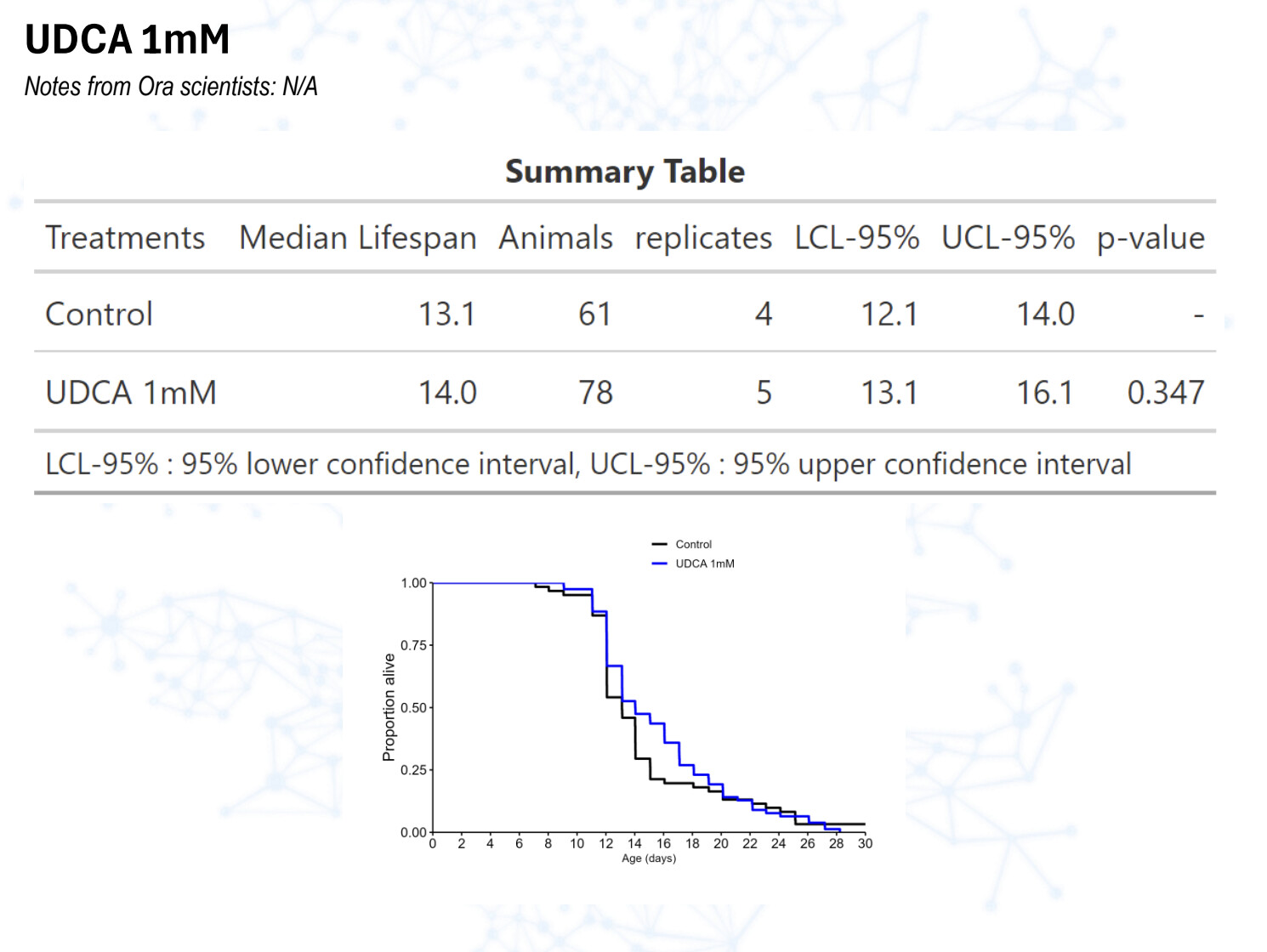The height and width of the screenshot is (952, 1267).
Task: Click the 0.347 p-value cell
Action: click(1165, 393)
